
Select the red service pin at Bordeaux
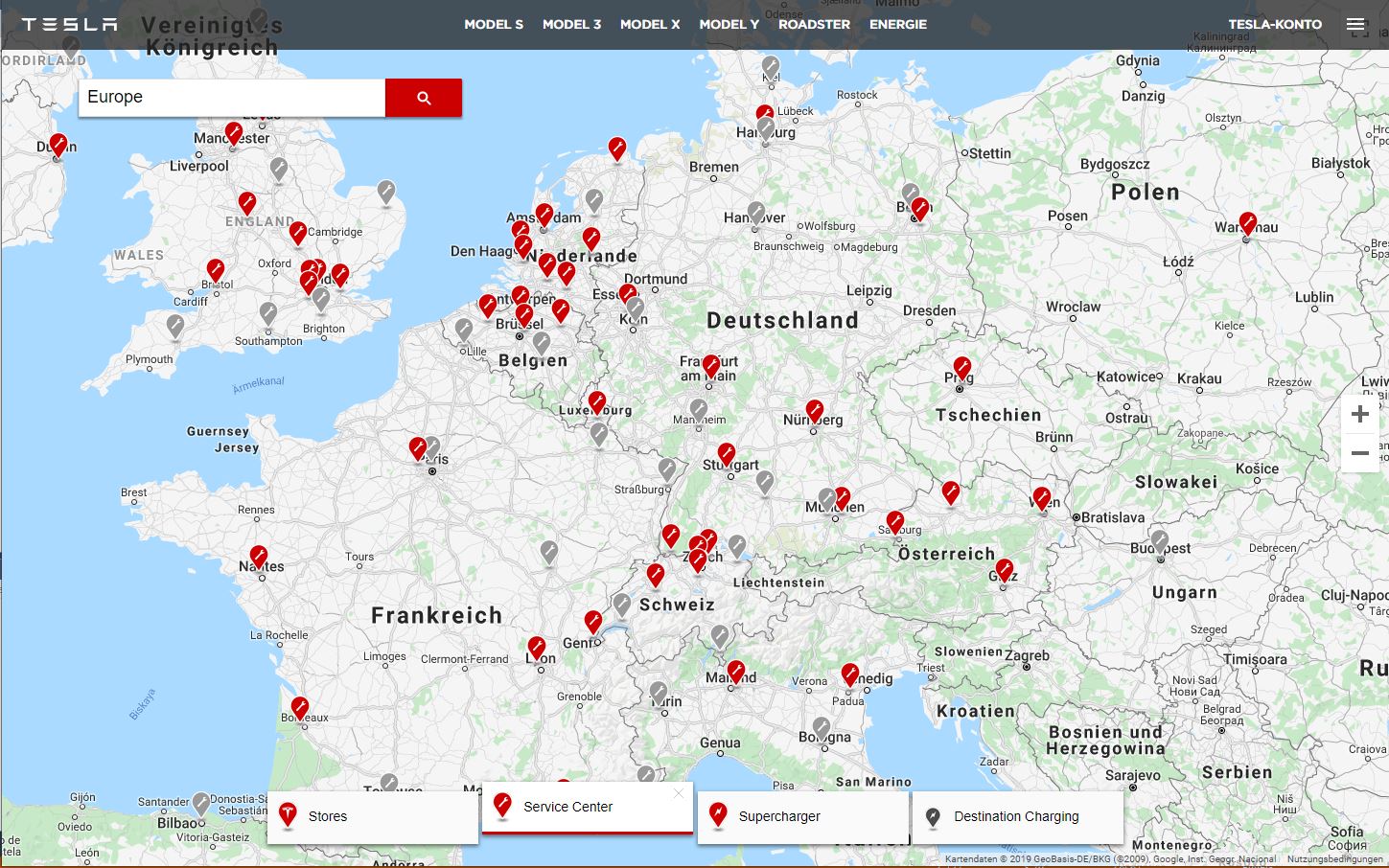[x=300, y=709]
